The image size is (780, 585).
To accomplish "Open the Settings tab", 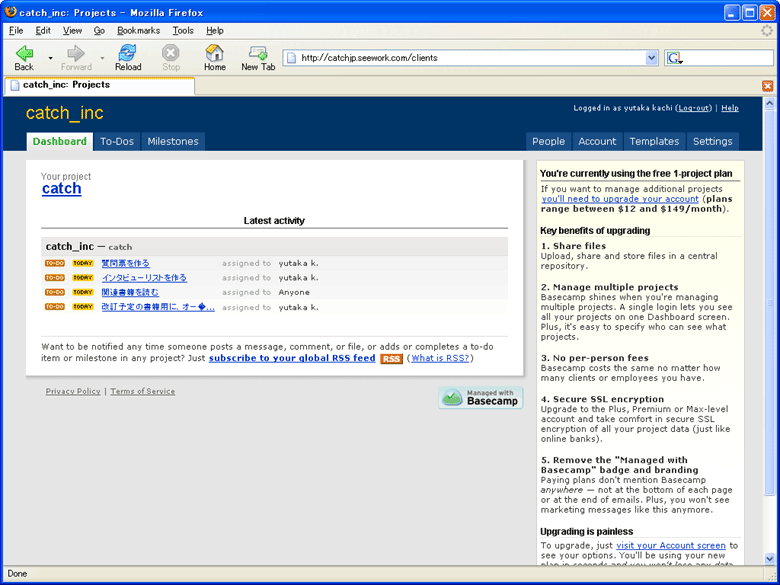I will 712,142.
